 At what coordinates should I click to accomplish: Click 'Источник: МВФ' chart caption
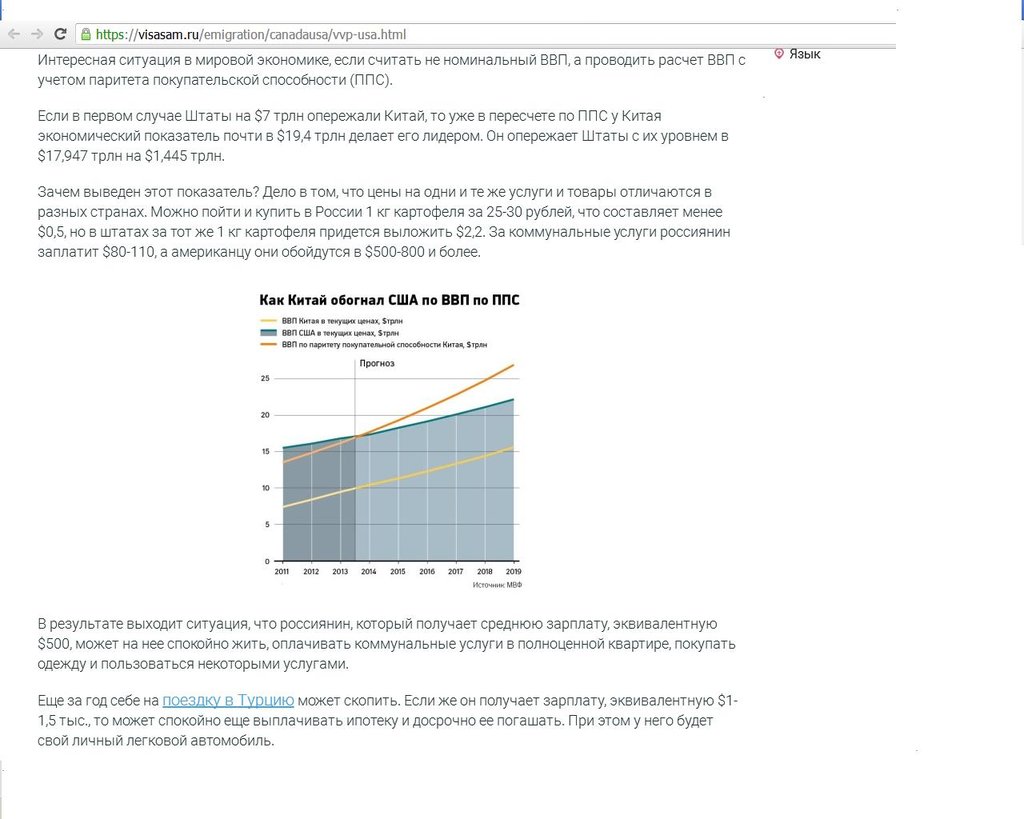coord(497,585)
